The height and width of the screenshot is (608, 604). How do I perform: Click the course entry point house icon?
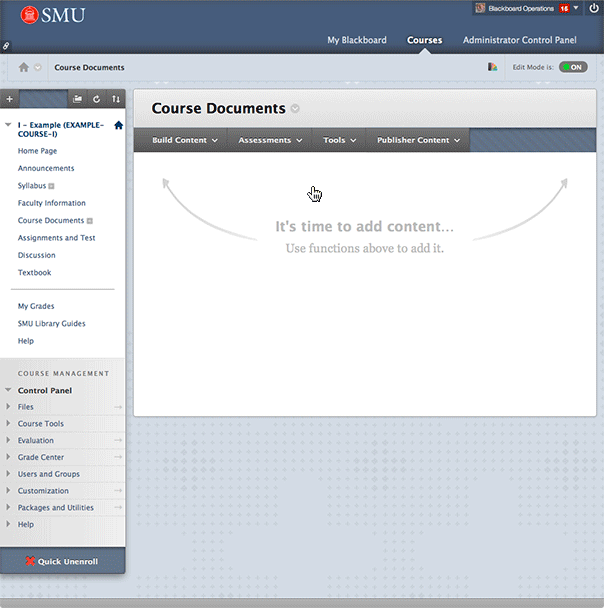click(118, 125)
